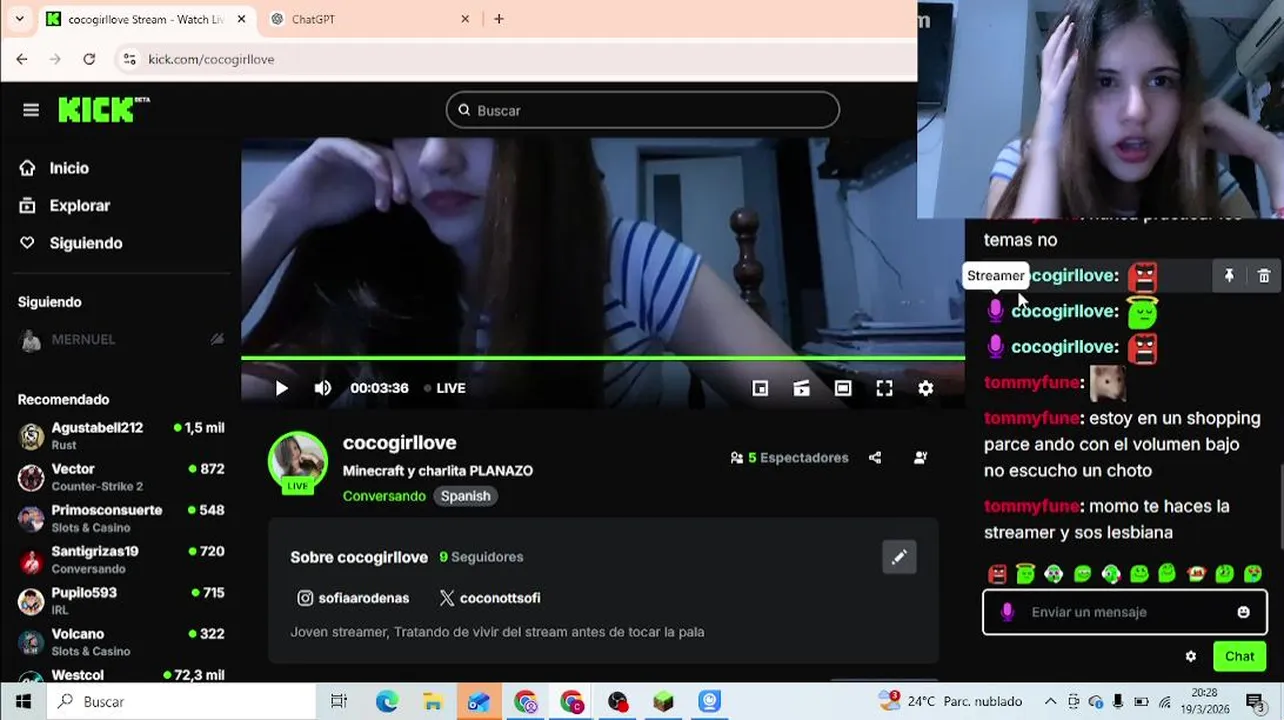1284x720 pixels.
Task: Open Explorar in the sidebar
Action: 79,206
